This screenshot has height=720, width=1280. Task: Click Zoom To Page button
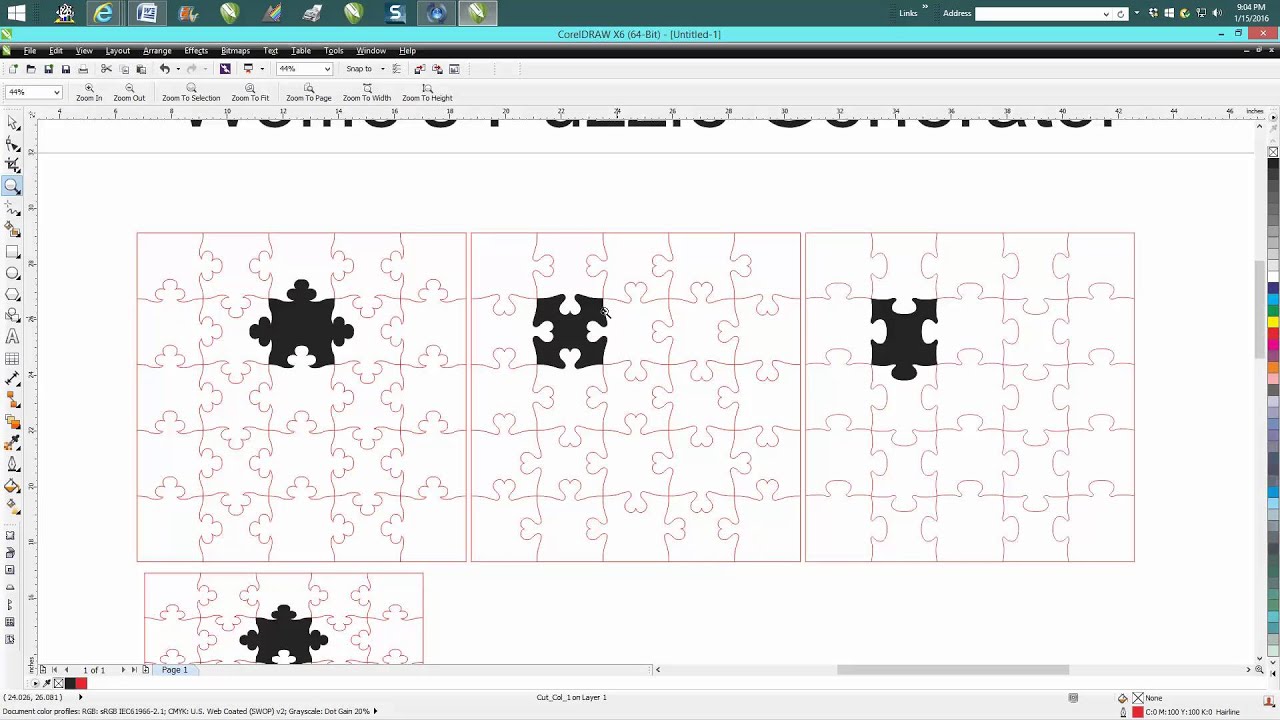pyautogui.click(x=308, y=93)
